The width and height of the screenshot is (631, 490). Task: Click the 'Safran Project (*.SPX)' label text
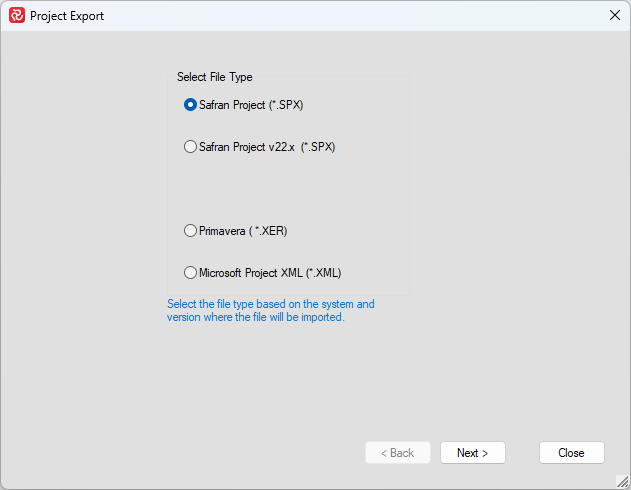[251, 105]
